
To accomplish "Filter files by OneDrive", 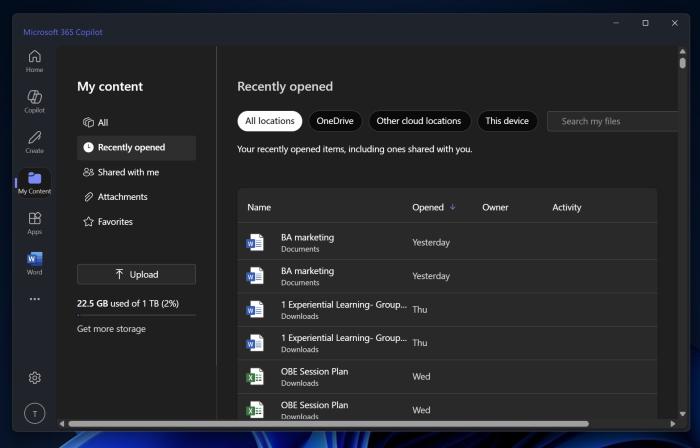I will 335,121.
